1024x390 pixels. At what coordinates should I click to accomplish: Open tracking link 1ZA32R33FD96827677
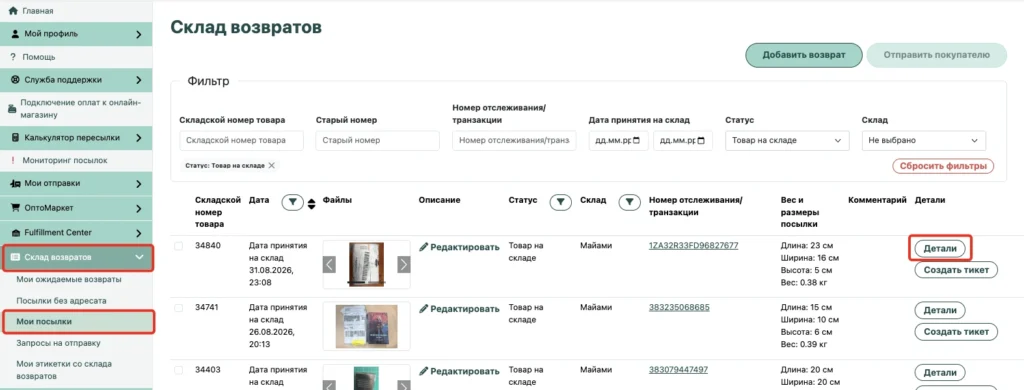694,246
